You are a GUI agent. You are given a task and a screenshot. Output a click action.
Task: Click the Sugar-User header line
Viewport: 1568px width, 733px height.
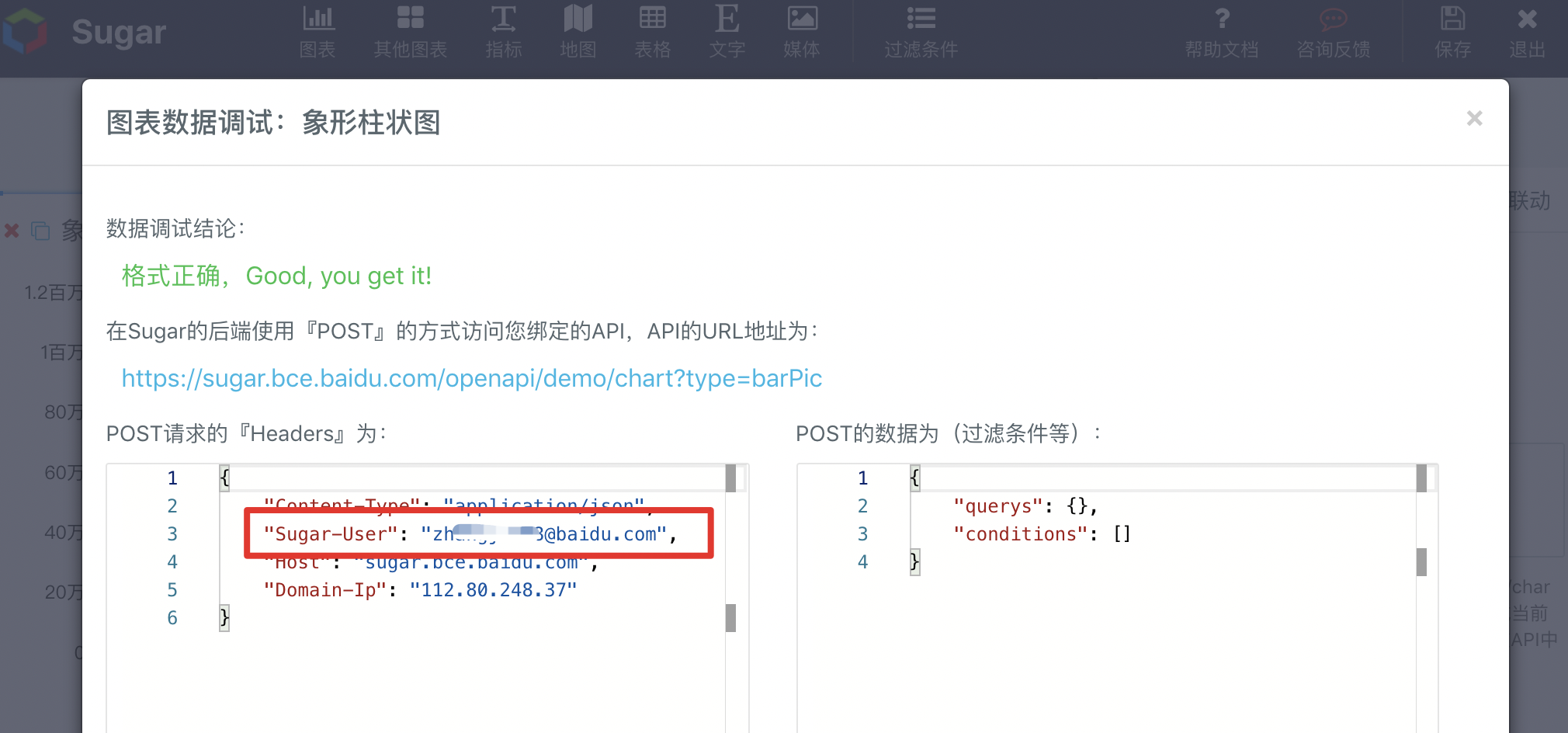pyautogui.click(x=470, y=534)
